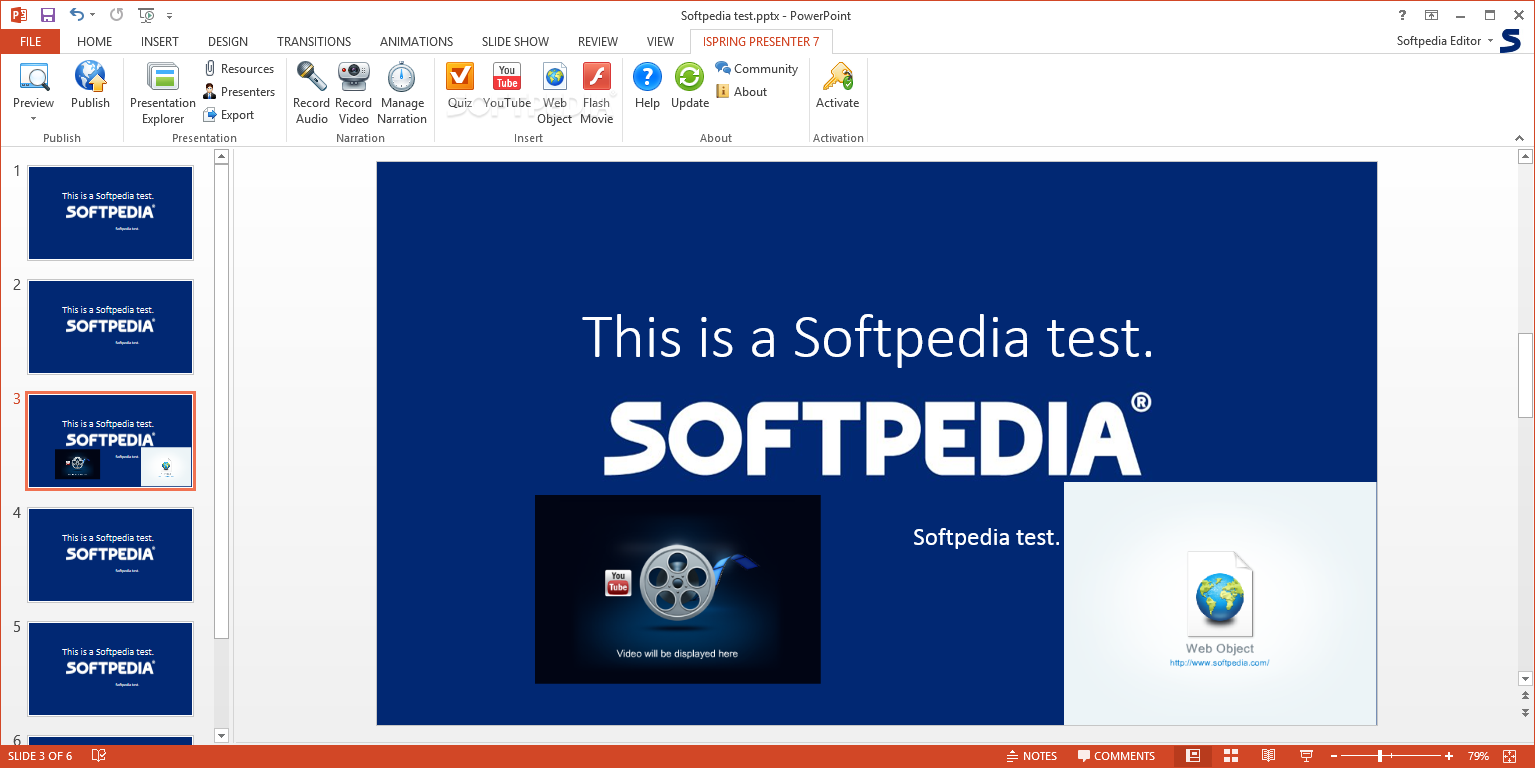Screen dimensions: 1535x768
Task: Click the Publish globe icon
Action: click(x=90, y=78)
